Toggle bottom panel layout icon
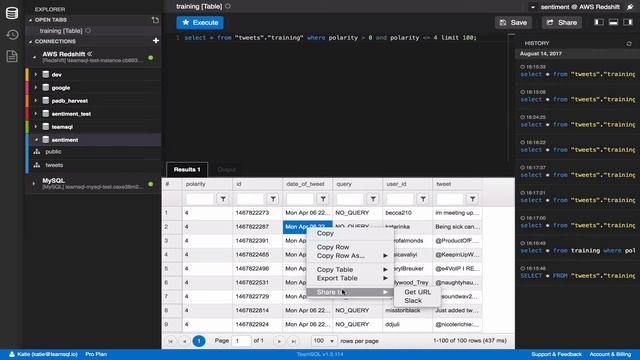The height and width of the screenshot is (360, 640). pos(613,22)
